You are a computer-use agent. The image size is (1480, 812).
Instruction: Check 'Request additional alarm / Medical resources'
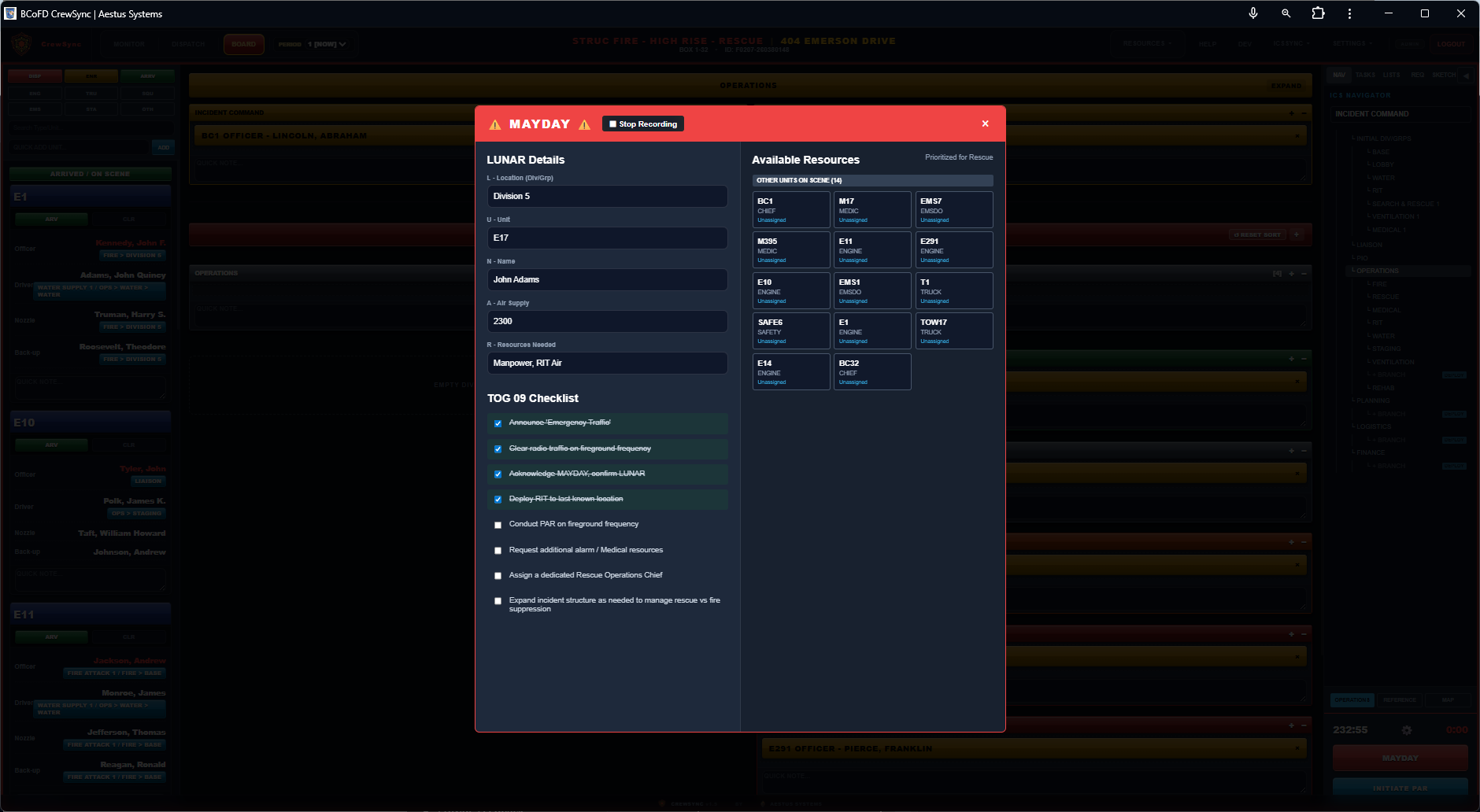(498, 551)
